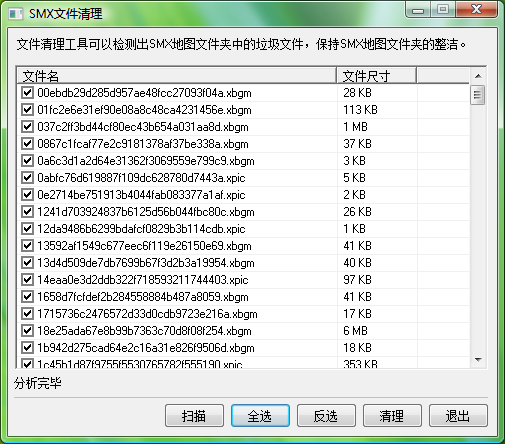Click the vertical scrollbar thumb
The width and height of the screenshot is (505, 444).
(x=477, y=95)
